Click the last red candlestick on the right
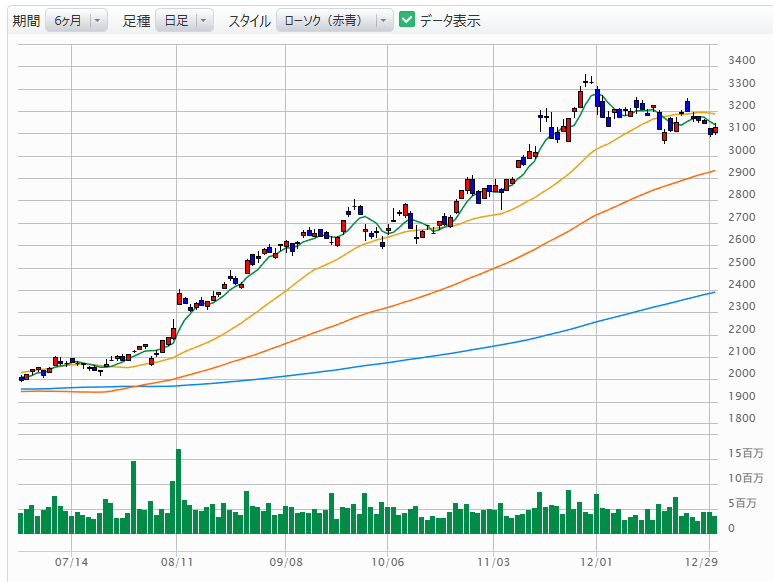This screenshot has height=582, width=773. coord(715,129)
